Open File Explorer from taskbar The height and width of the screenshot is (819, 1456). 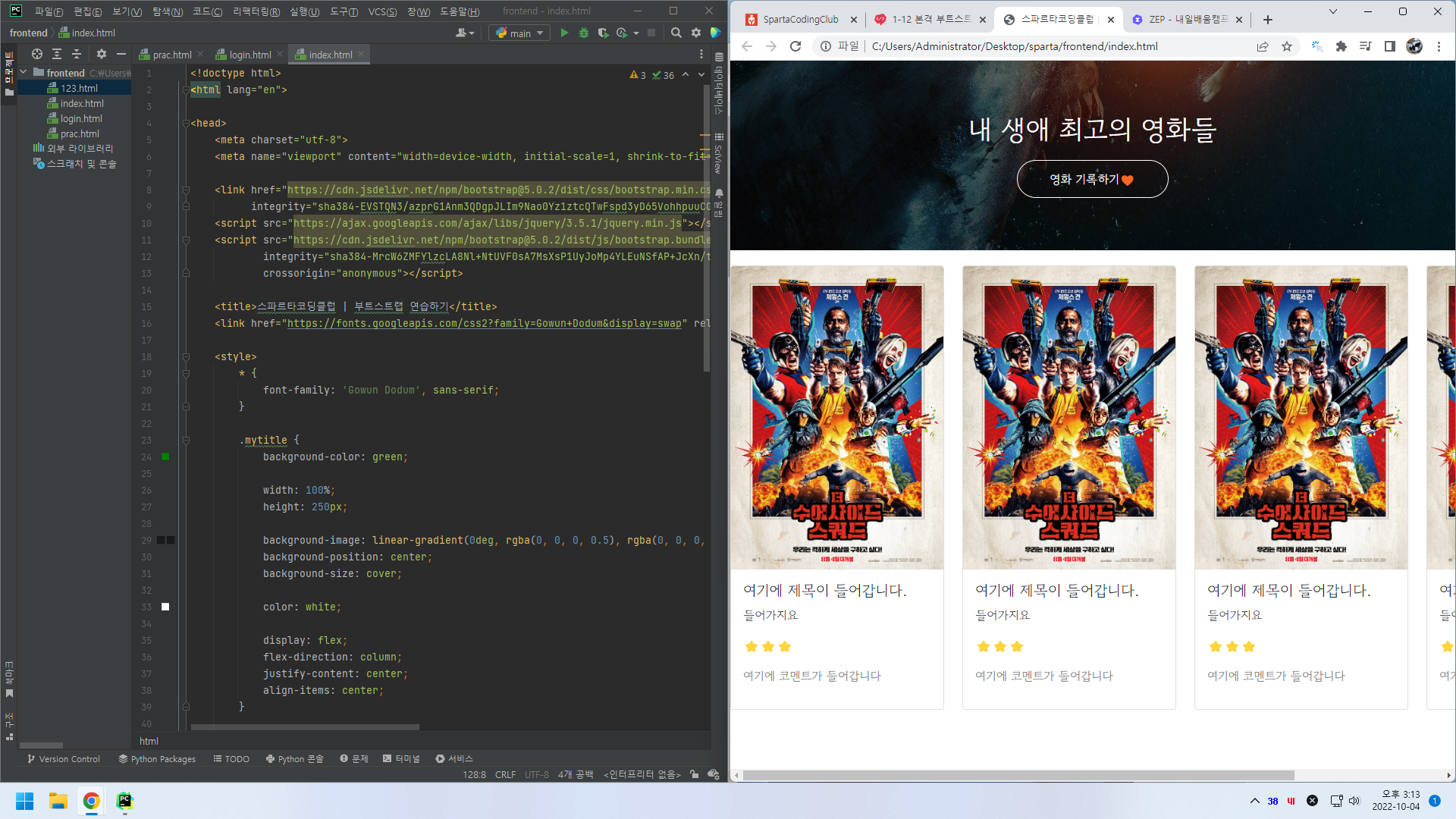(58, 801)
